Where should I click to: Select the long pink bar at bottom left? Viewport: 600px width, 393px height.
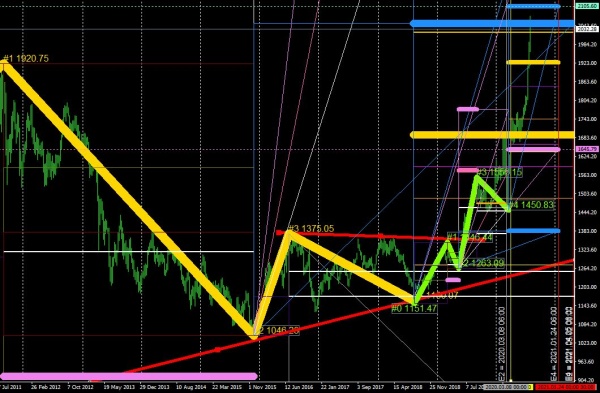point(129,376)
